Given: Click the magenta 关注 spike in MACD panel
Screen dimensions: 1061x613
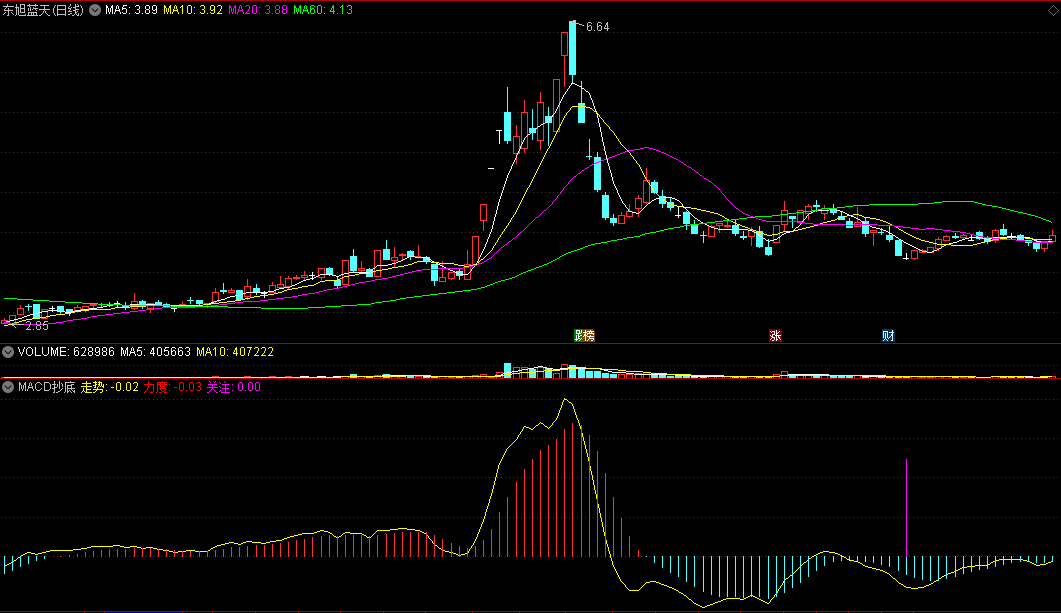Looking at the screenshot, I should pos(907,507).
